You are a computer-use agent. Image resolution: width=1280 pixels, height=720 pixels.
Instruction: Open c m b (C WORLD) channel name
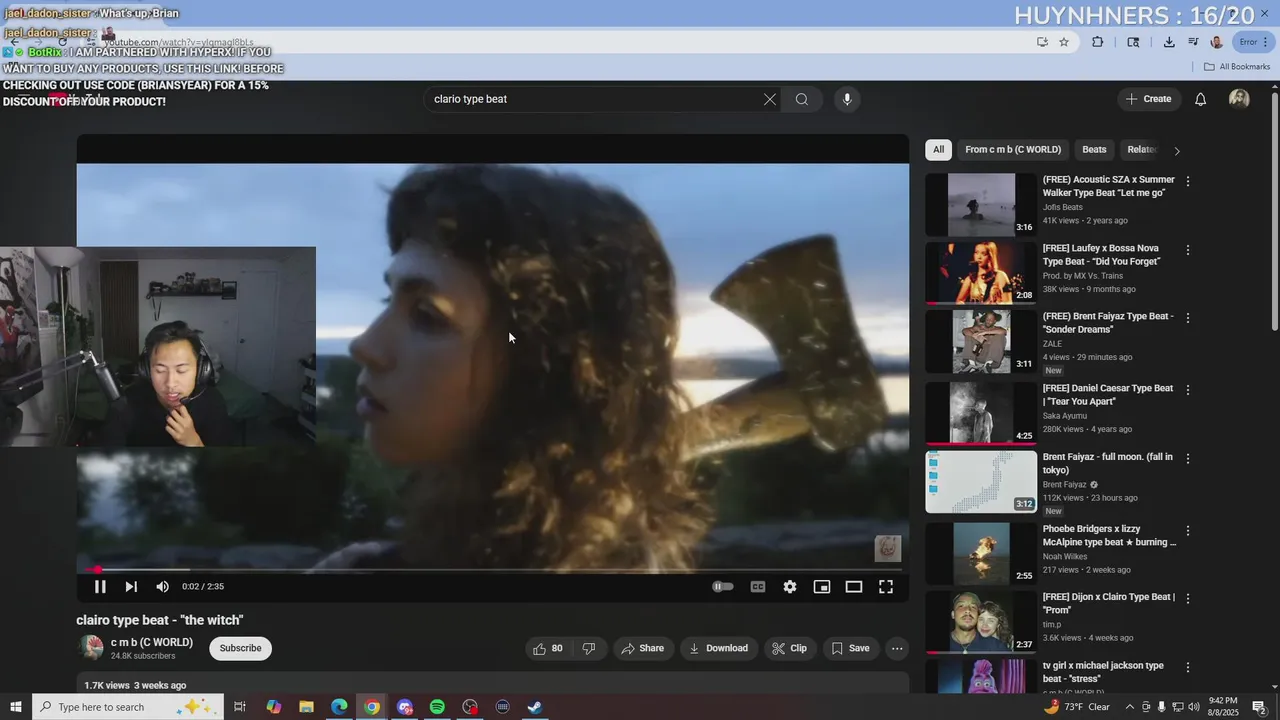click(152, 642)
